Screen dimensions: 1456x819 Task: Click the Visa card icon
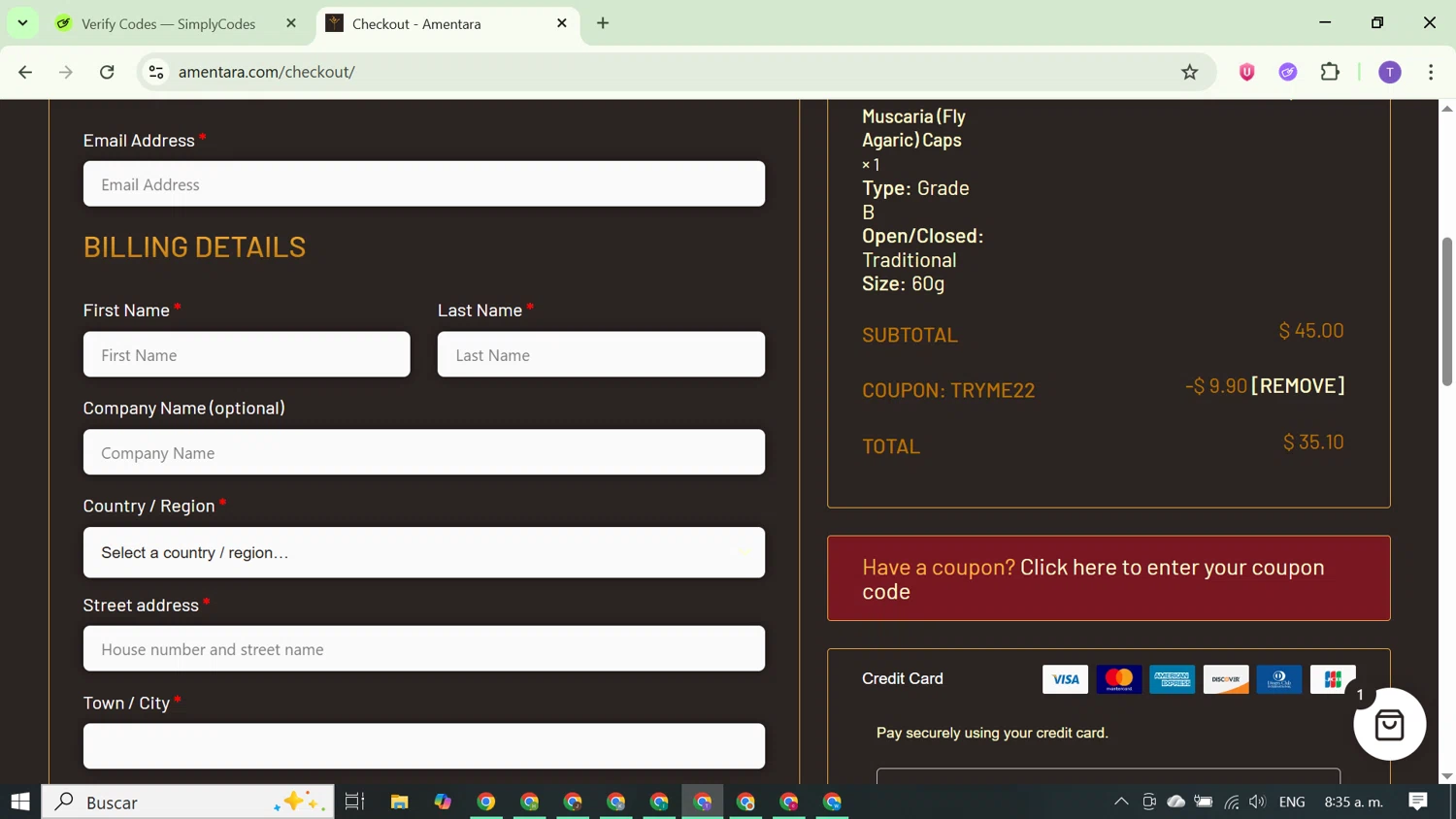1065,679
